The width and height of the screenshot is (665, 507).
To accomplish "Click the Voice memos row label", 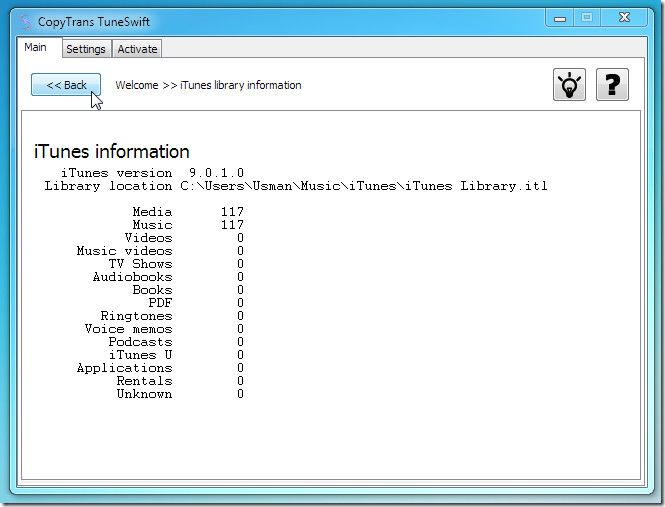I will [x=129, y=329].
